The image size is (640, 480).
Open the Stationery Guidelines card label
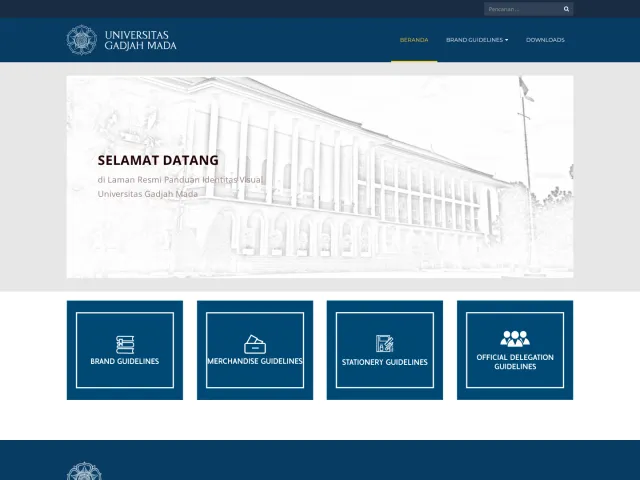[384, 362]
